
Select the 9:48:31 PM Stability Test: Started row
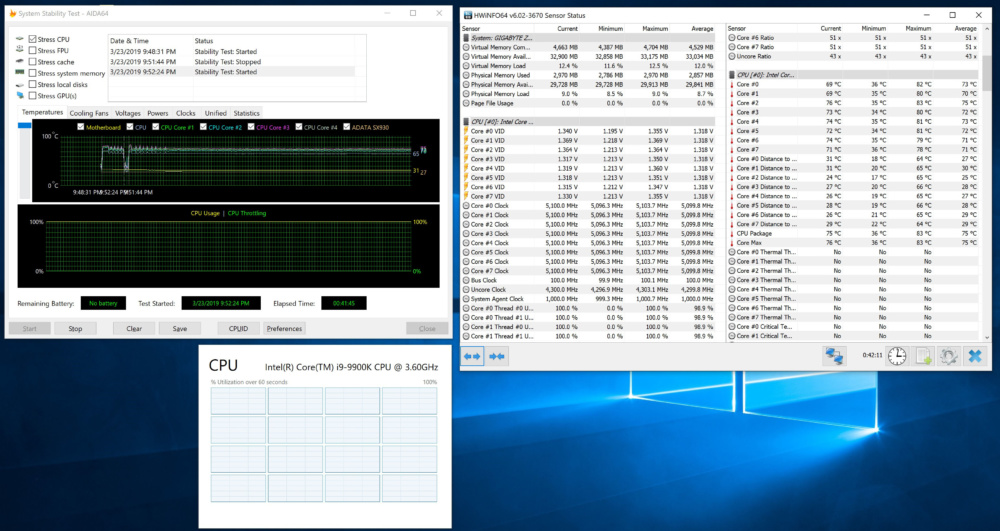(232, 52)
